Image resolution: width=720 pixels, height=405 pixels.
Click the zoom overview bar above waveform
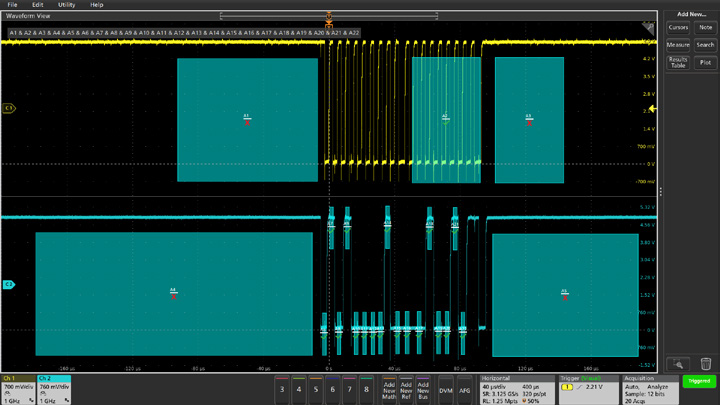[x=329, y=15]
